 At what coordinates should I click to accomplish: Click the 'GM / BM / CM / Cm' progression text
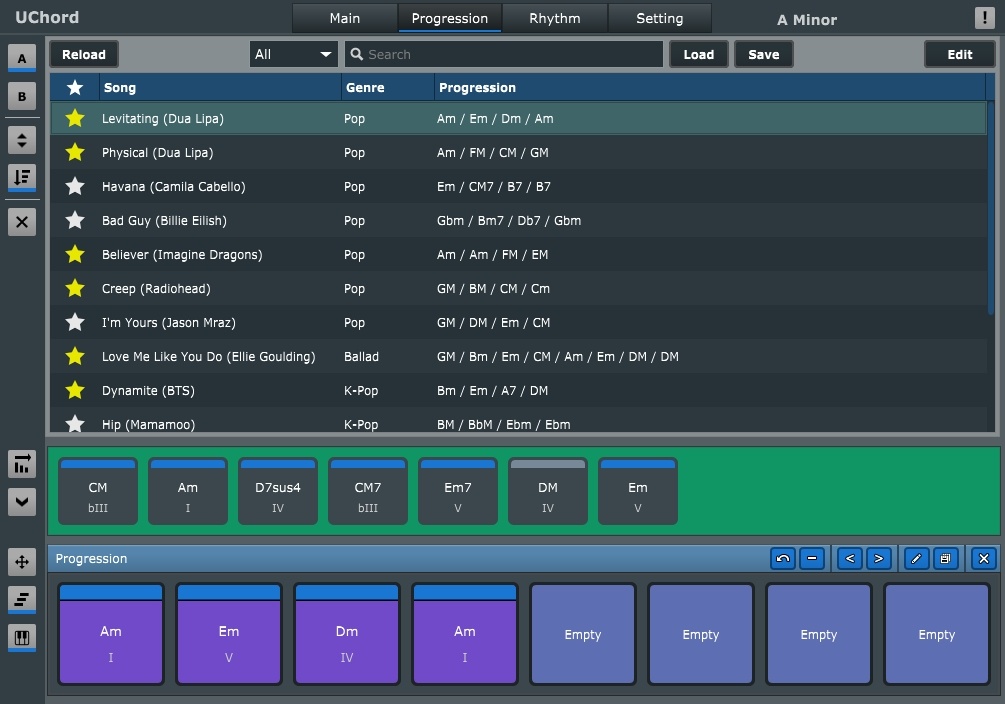[494, 289]
